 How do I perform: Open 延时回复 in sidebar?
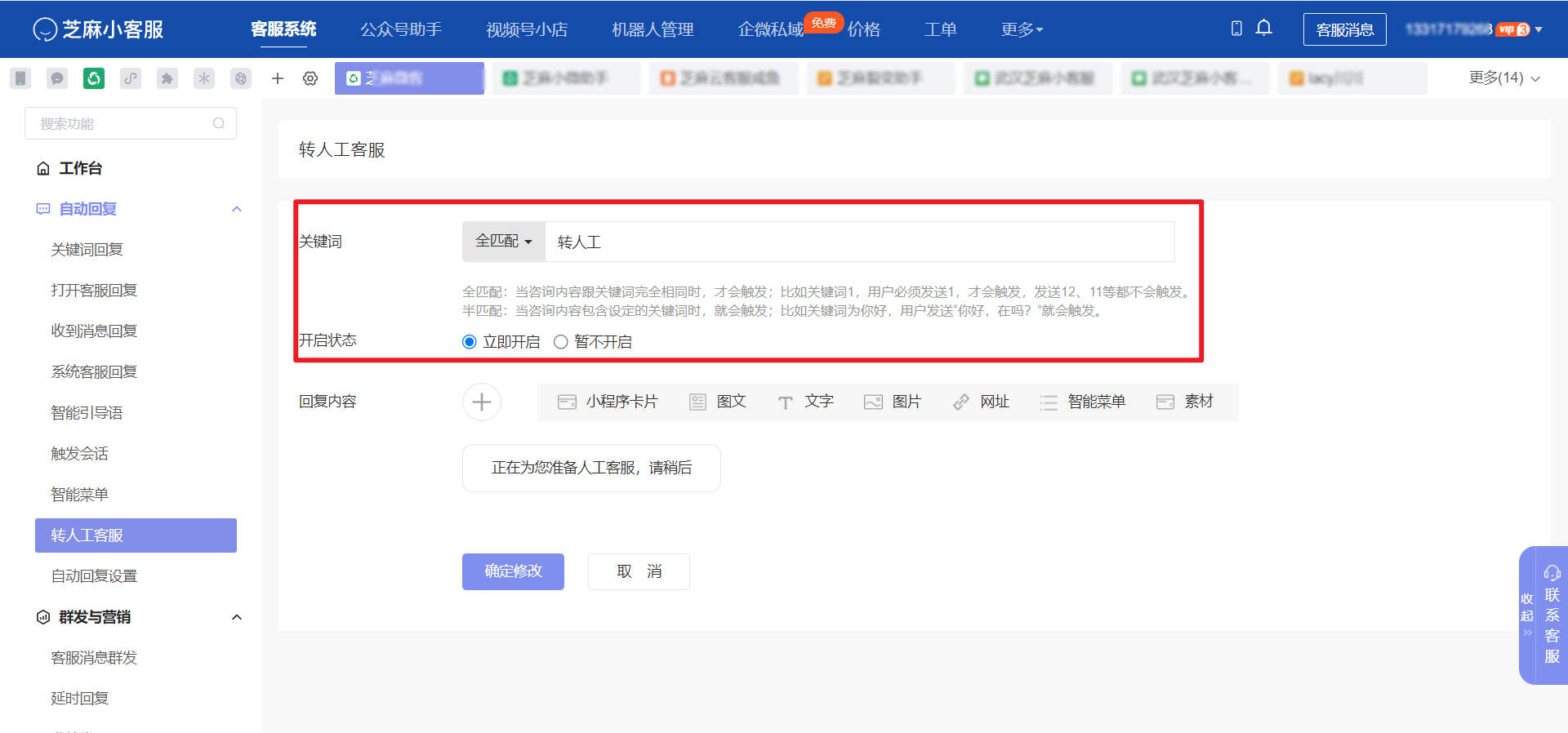(x=79, y=699)
